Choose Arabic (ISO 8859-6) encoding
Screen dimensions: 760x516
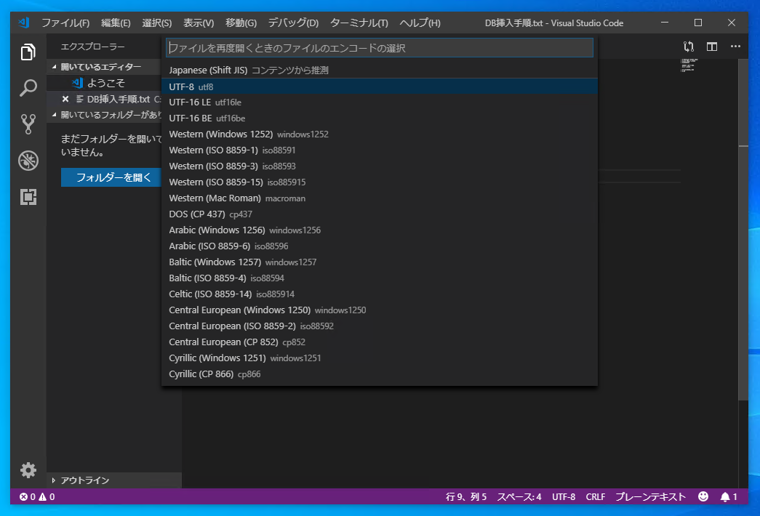coord(380,246)
